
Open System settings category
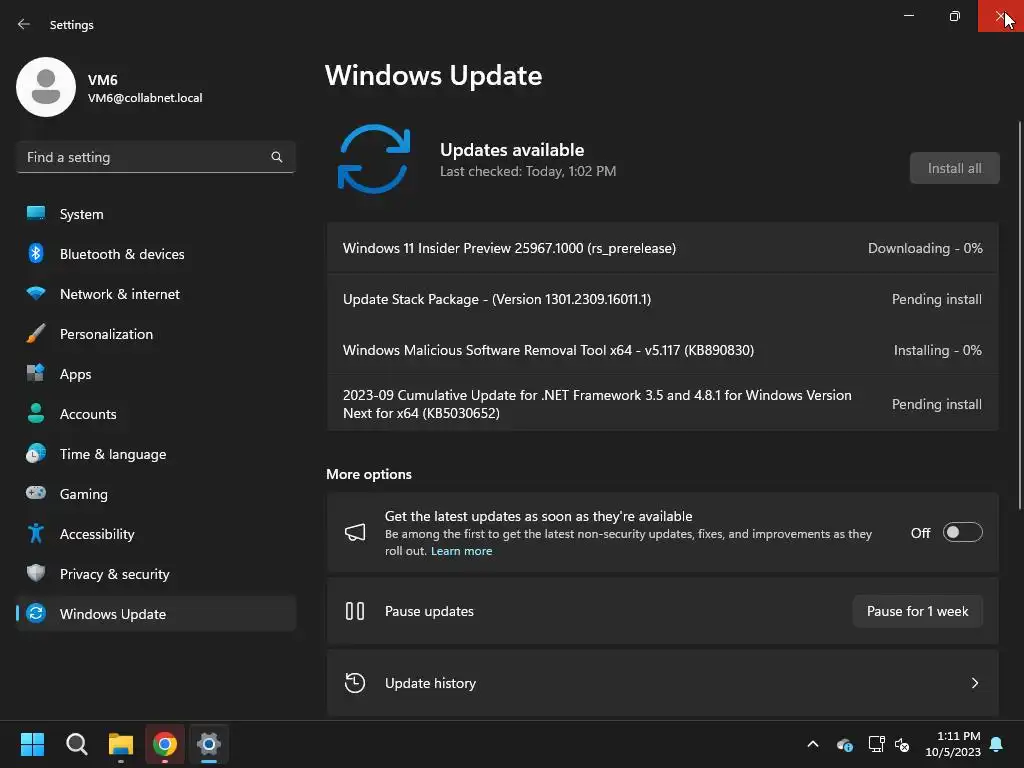coord(156,214)
